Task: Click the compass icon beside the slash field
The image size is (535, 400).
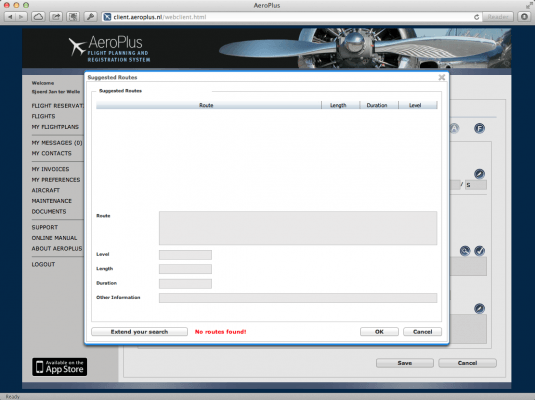Action: (479, 174)
